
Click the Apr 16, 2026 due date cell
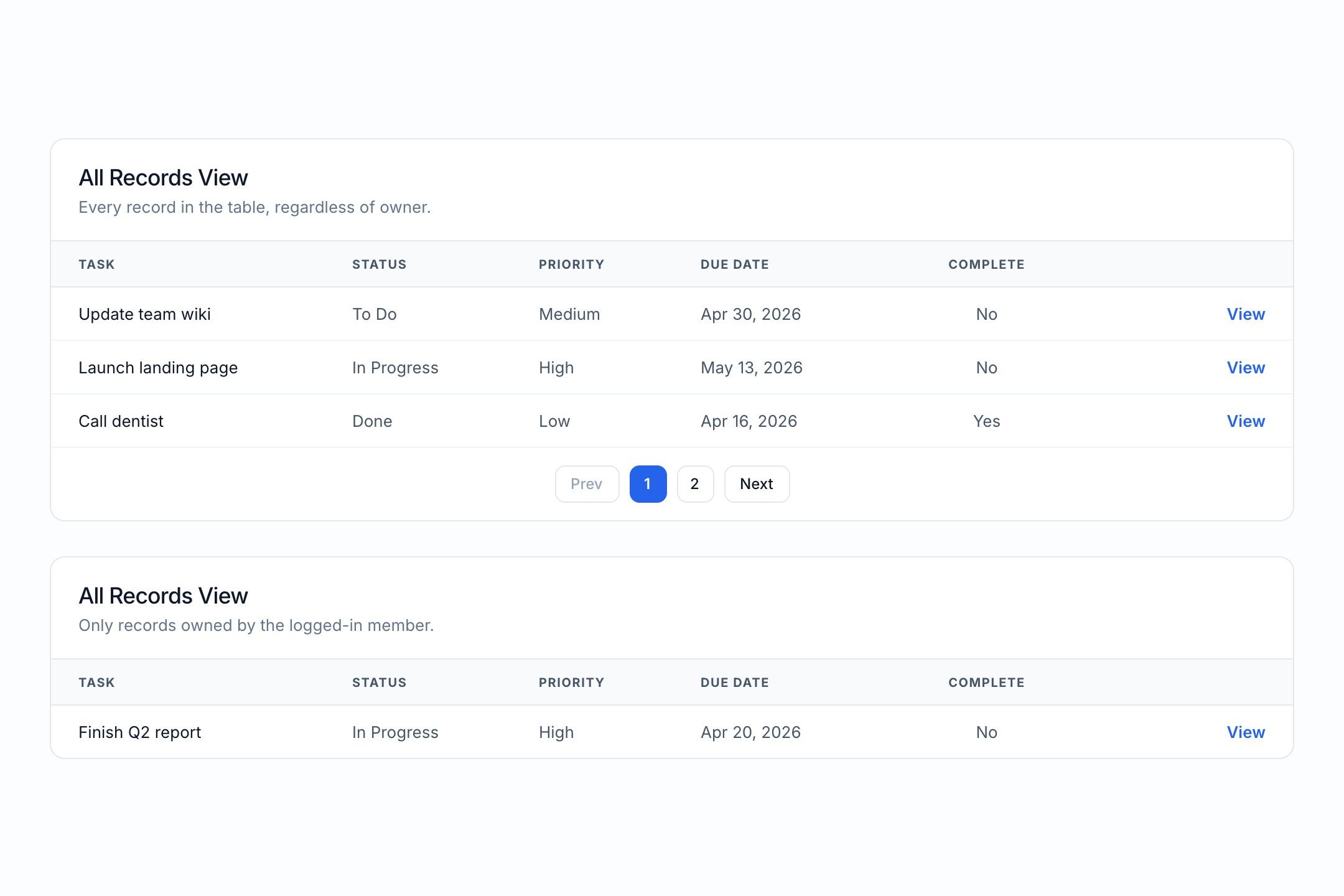point(749,421)
